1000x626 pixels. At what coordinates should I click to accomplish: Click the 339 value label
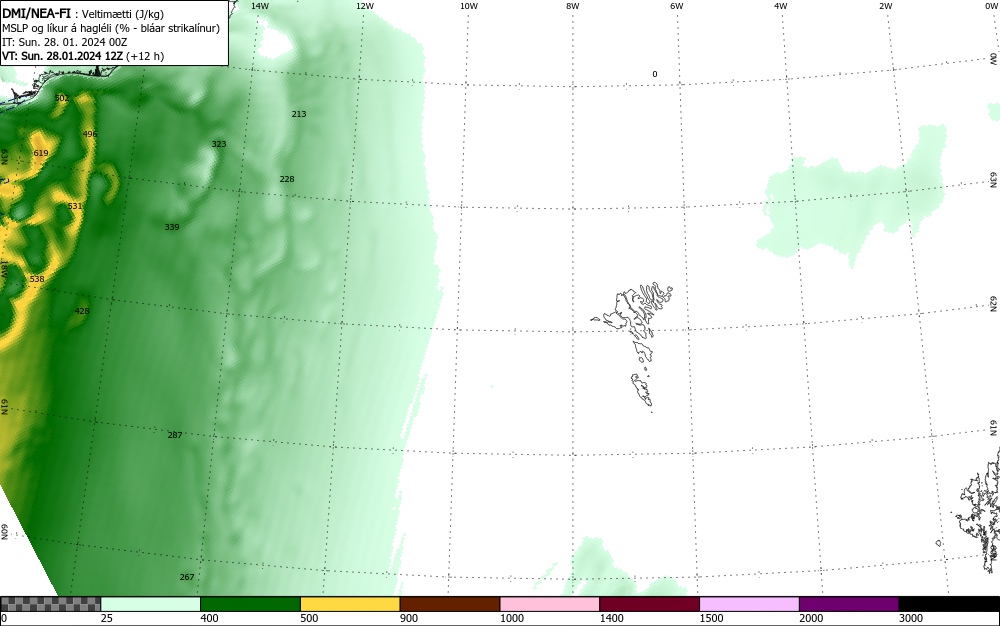coord(172,227)
